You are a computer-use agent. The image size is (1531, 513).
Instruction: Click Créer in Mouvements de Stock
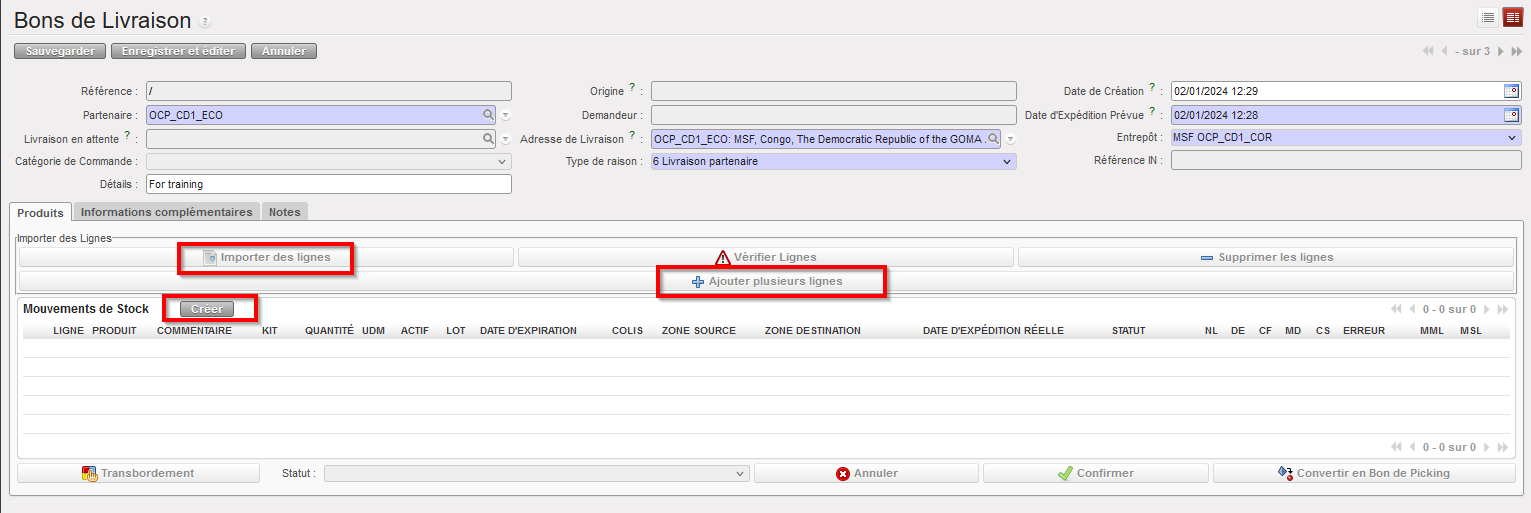click(x=207, y=309)
